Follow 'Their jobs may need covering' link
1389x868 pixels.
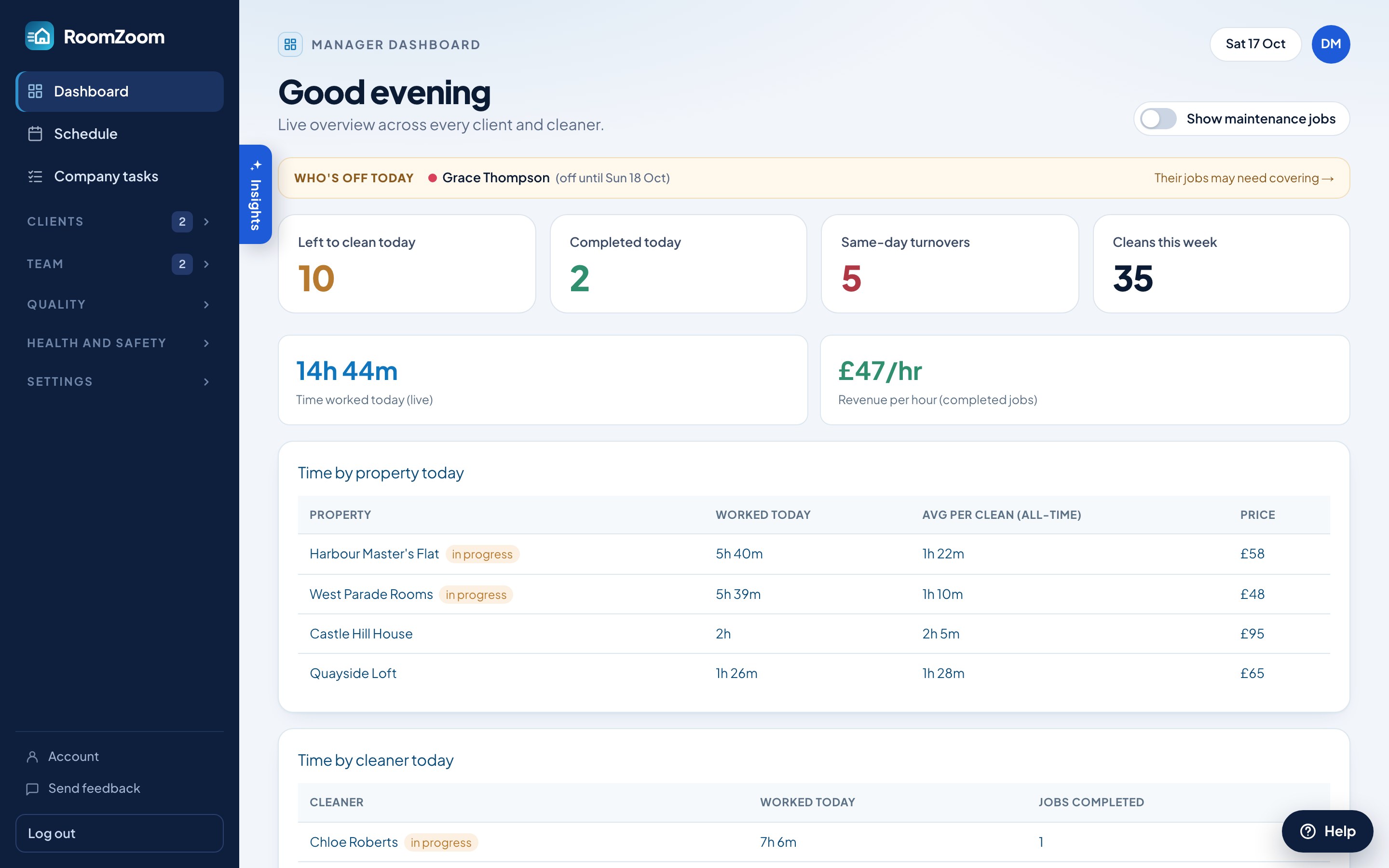click(x=1244, y=178)
